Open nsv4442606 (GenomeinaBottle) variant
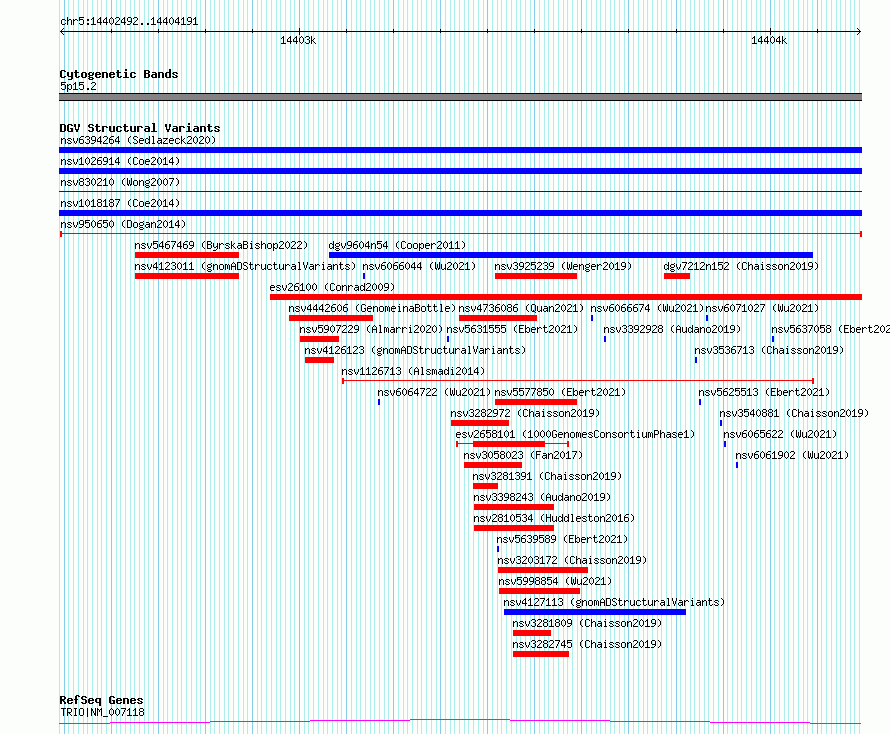Image resolution: width=890 pixels, height=734 pixels. point(372,308)
